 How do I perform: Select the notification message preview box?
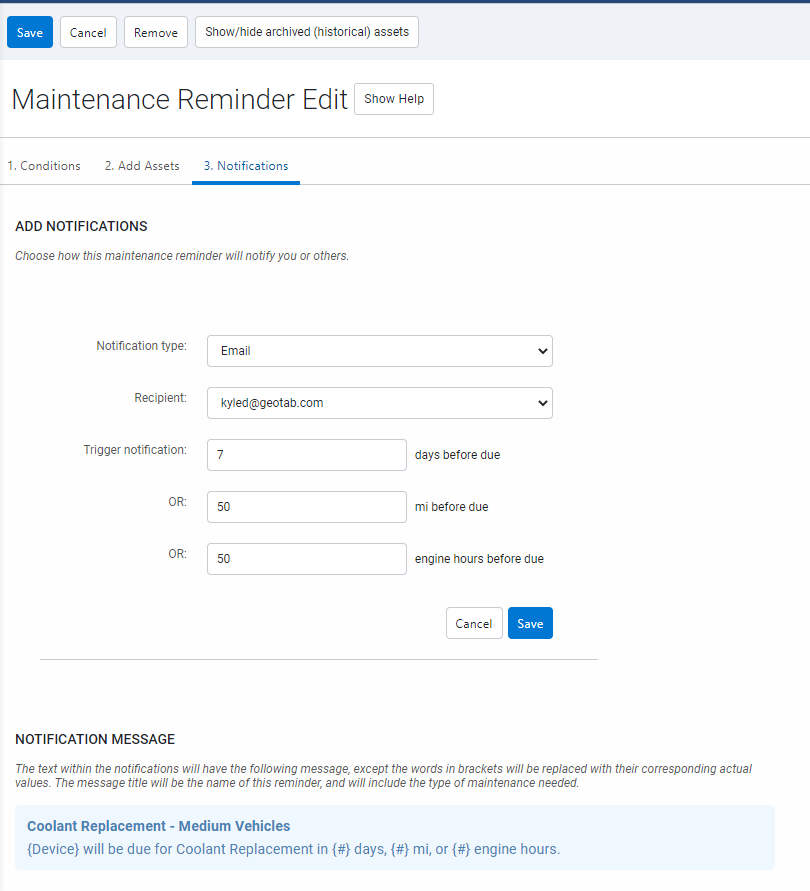click(395, 836)
